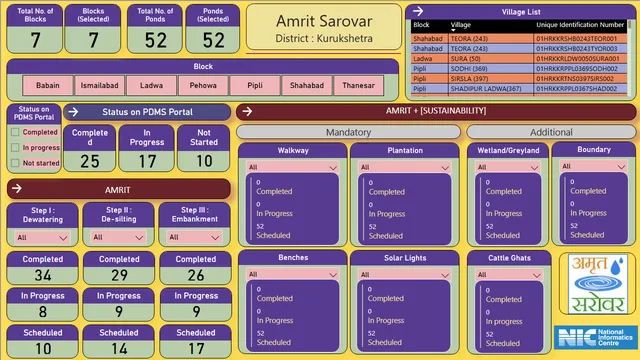Viewport: 640px width, 360px height.
Task: Click the NIC National Informatics Centre logo
Action: coord(596,337)
